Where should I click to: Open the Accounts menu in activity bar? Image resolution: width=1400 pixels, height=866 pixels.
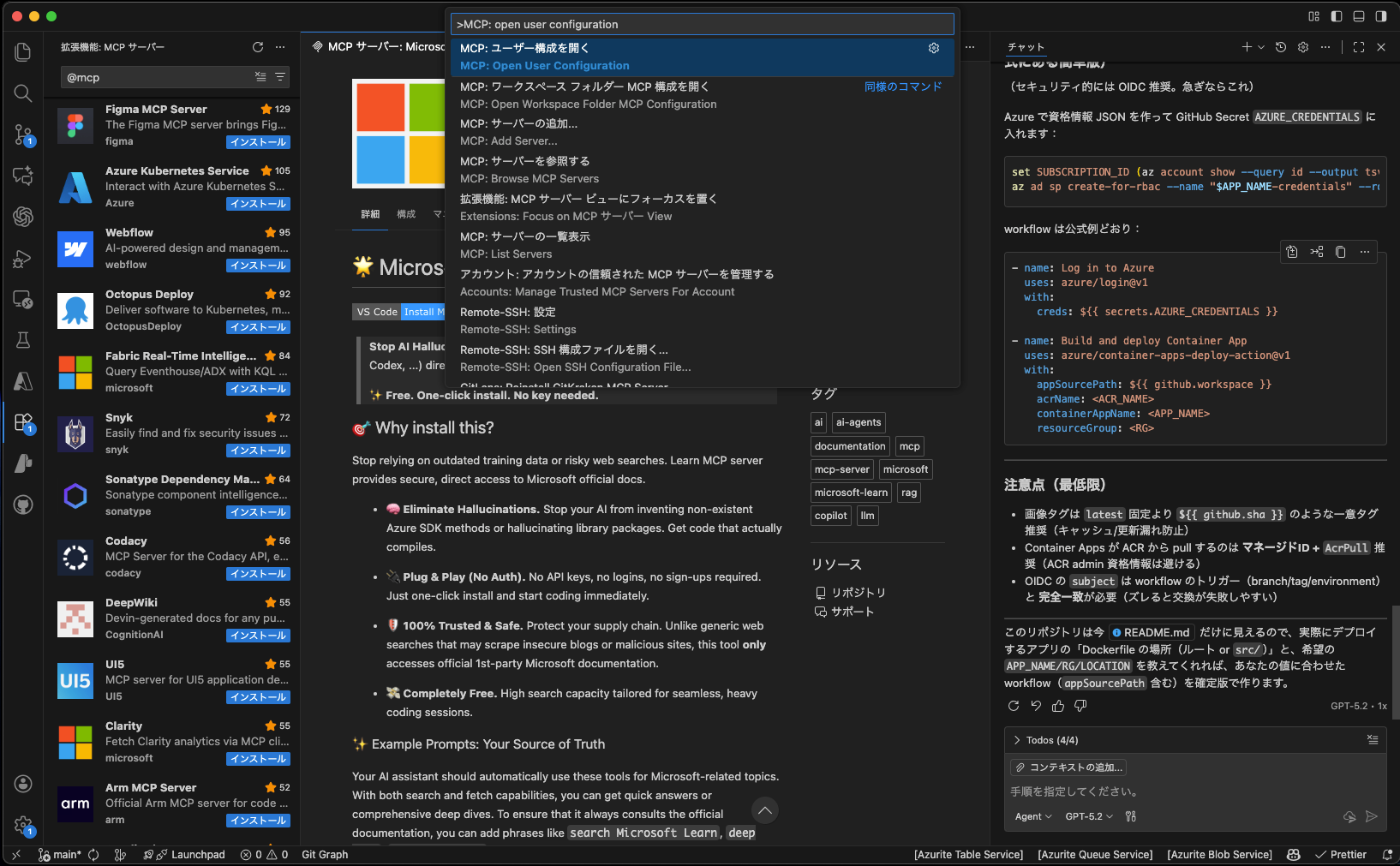(x=22, y=784)
